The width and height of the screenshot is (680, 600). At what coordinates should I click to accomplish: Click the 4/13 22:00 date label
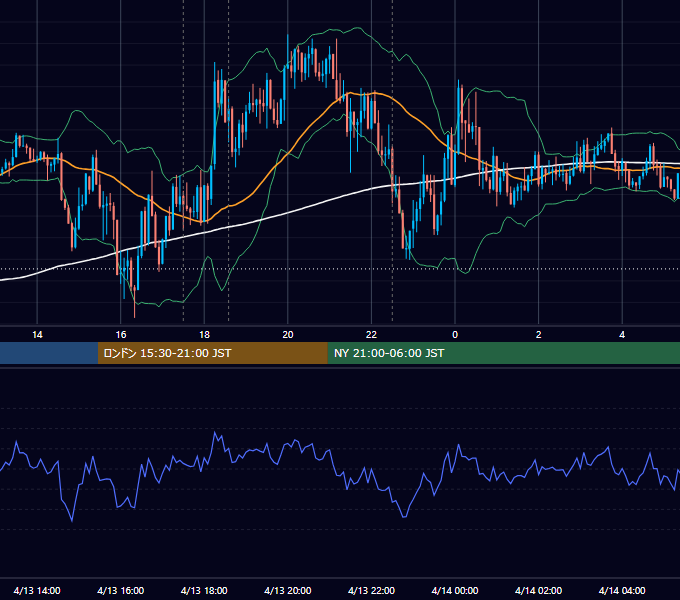click(x=371, y=590)
